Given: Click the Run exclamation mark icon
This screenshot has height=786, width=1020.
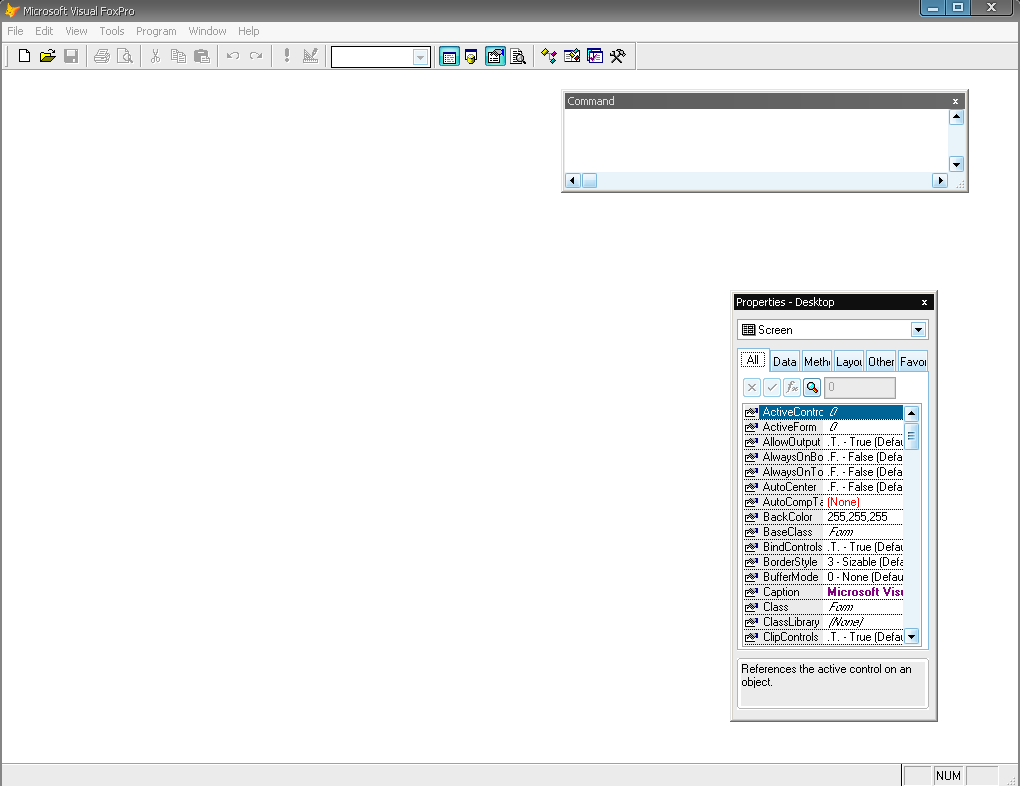Looking at the screenshot, I should click(287, 56).
